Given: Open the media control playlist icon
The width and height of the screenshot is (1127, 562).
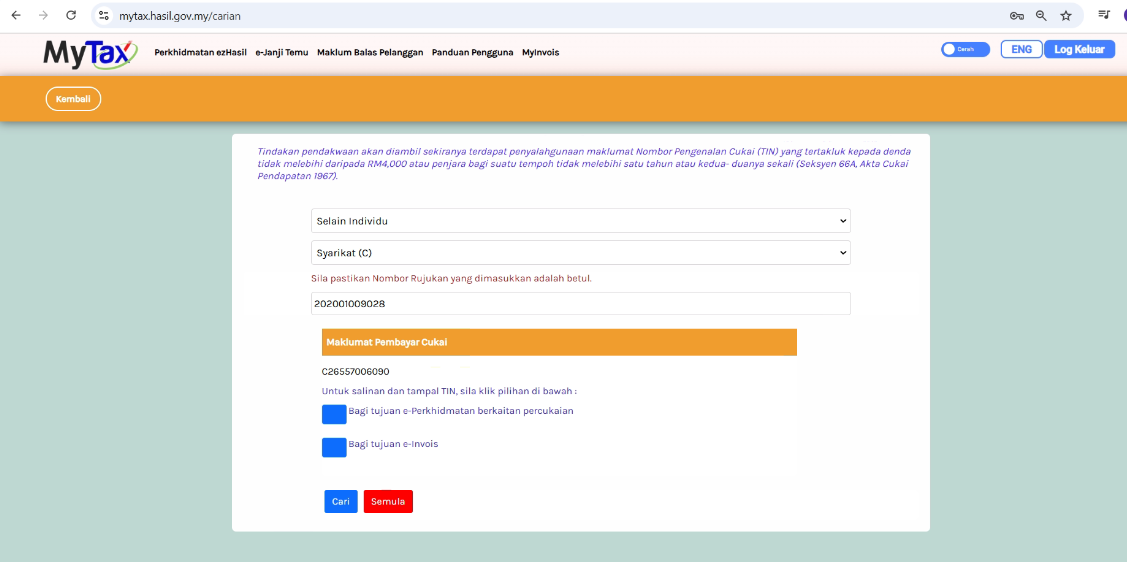Looking at the screenshot, I should coord(1104,16).
